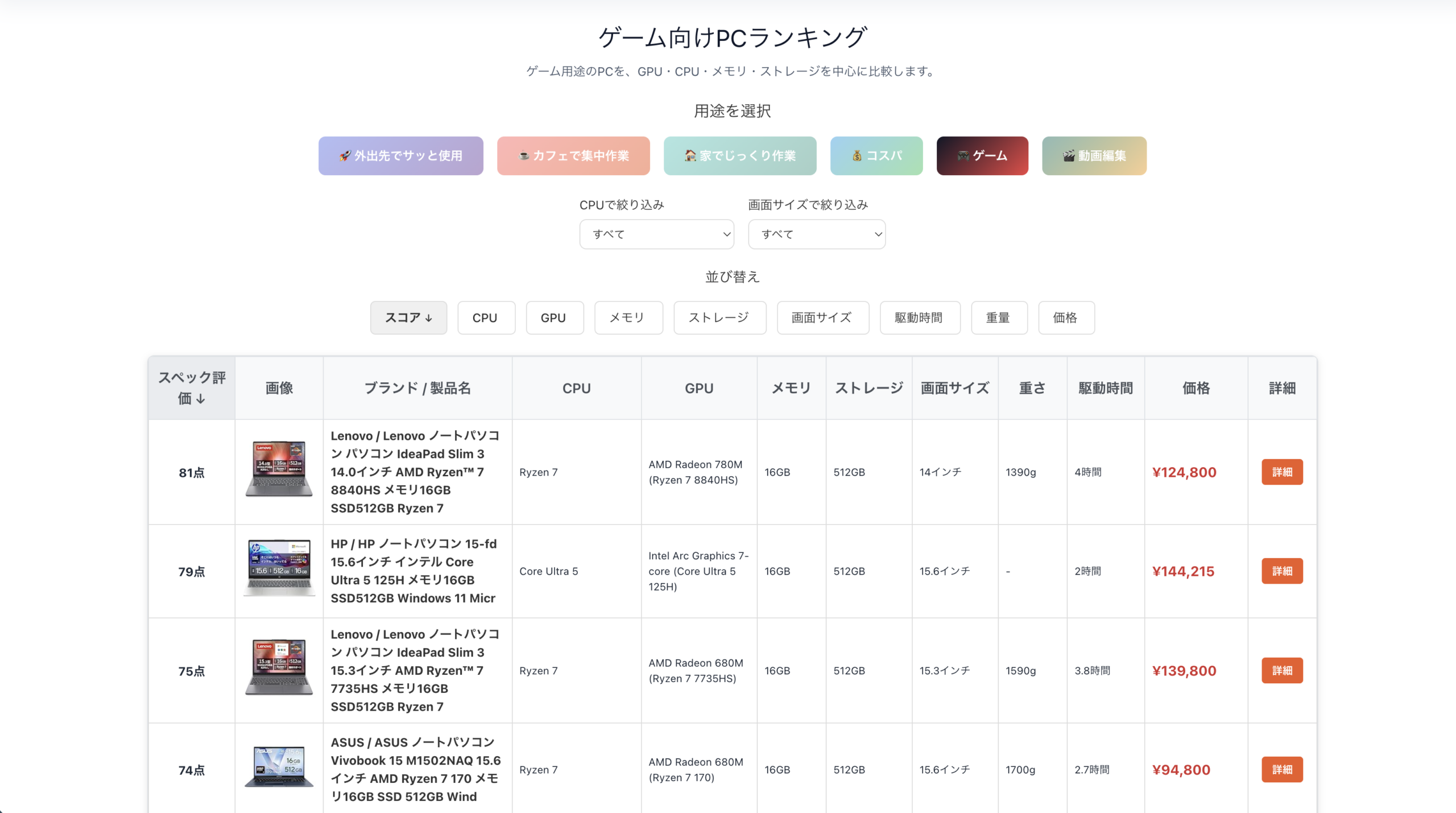The width and height of the screenshot is (1456, 813).
Task: Select the カフェで集中作業 usage button
Action: [573, 155]
